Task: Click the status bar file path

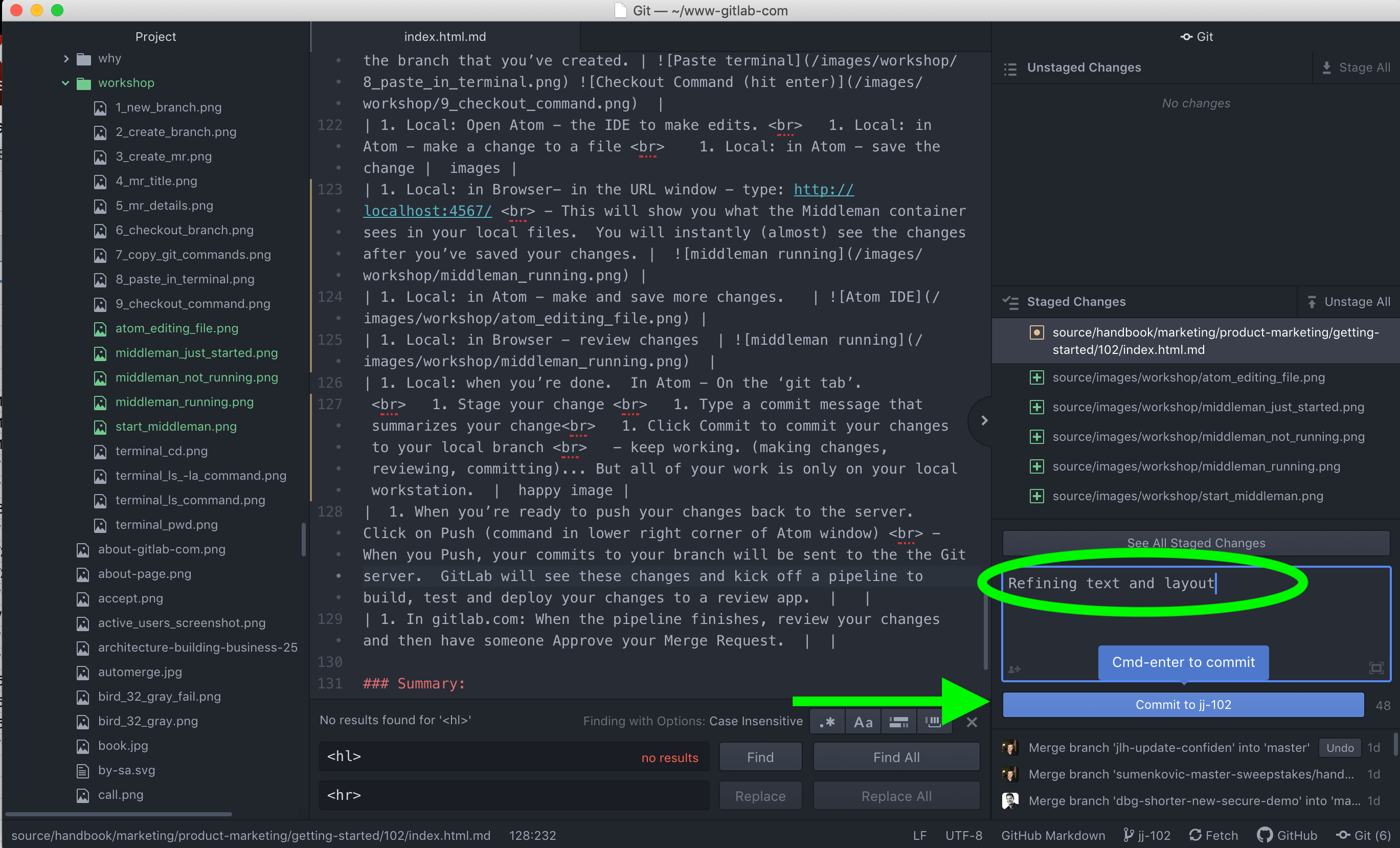Action: point(251,836)
